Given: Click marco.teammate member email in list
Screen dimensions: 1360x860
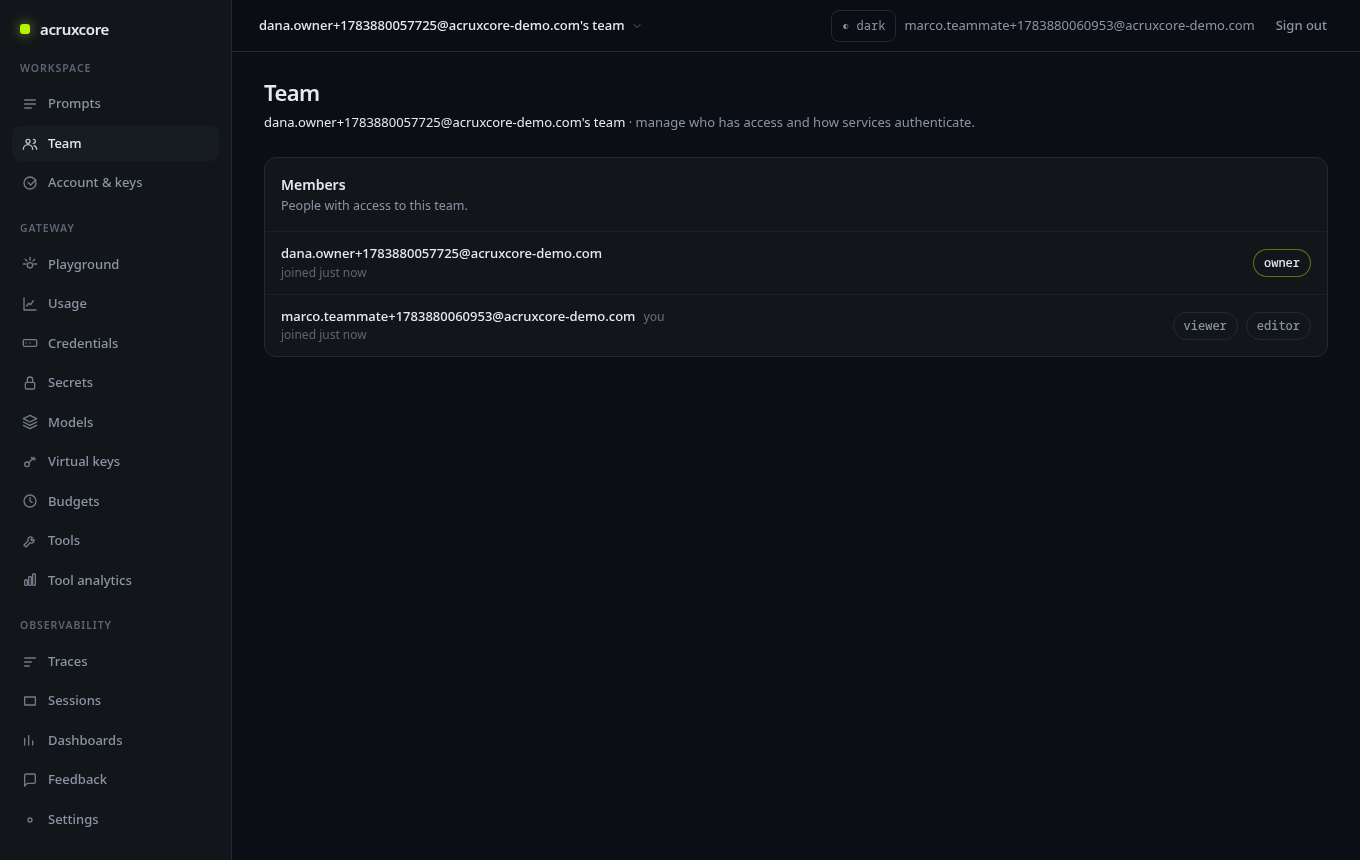Looking at the screenshot, I should [x=458, y=317].
